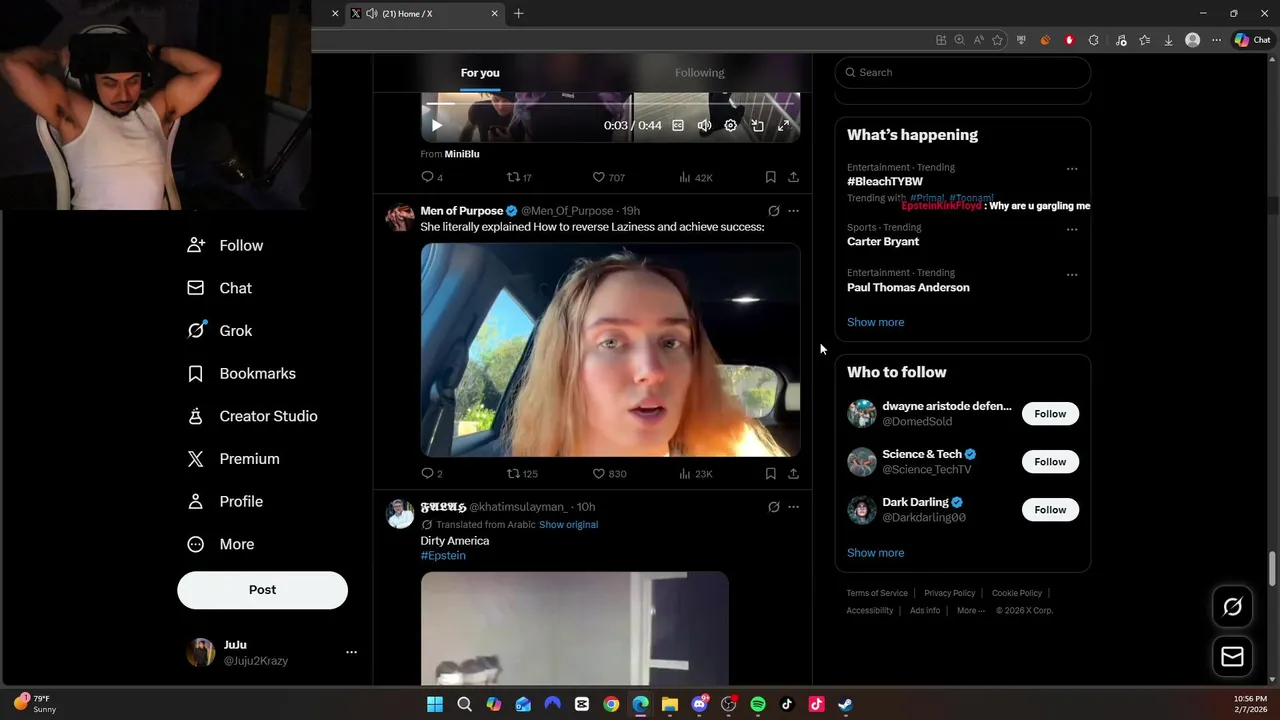Open Grok from the sidebar
Viewport: 1280px width, 720px height.
[x=219, y=331]
